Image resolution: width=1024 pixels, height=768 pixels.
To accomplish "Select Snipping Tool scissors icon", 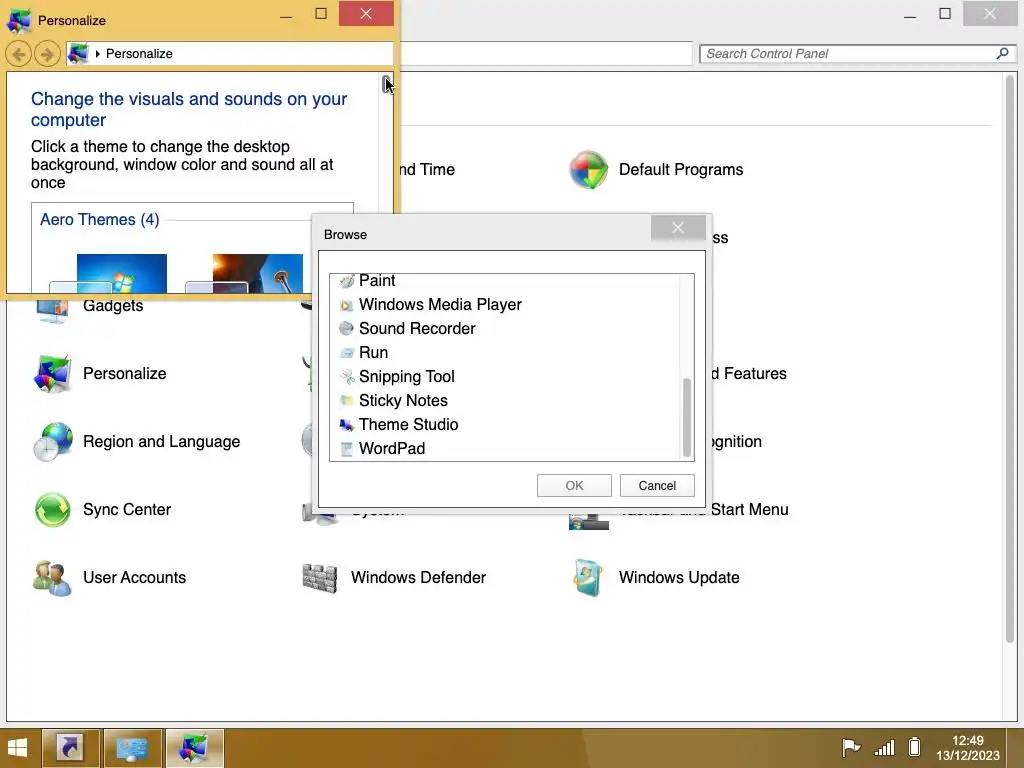I will (x=347, y=377).
